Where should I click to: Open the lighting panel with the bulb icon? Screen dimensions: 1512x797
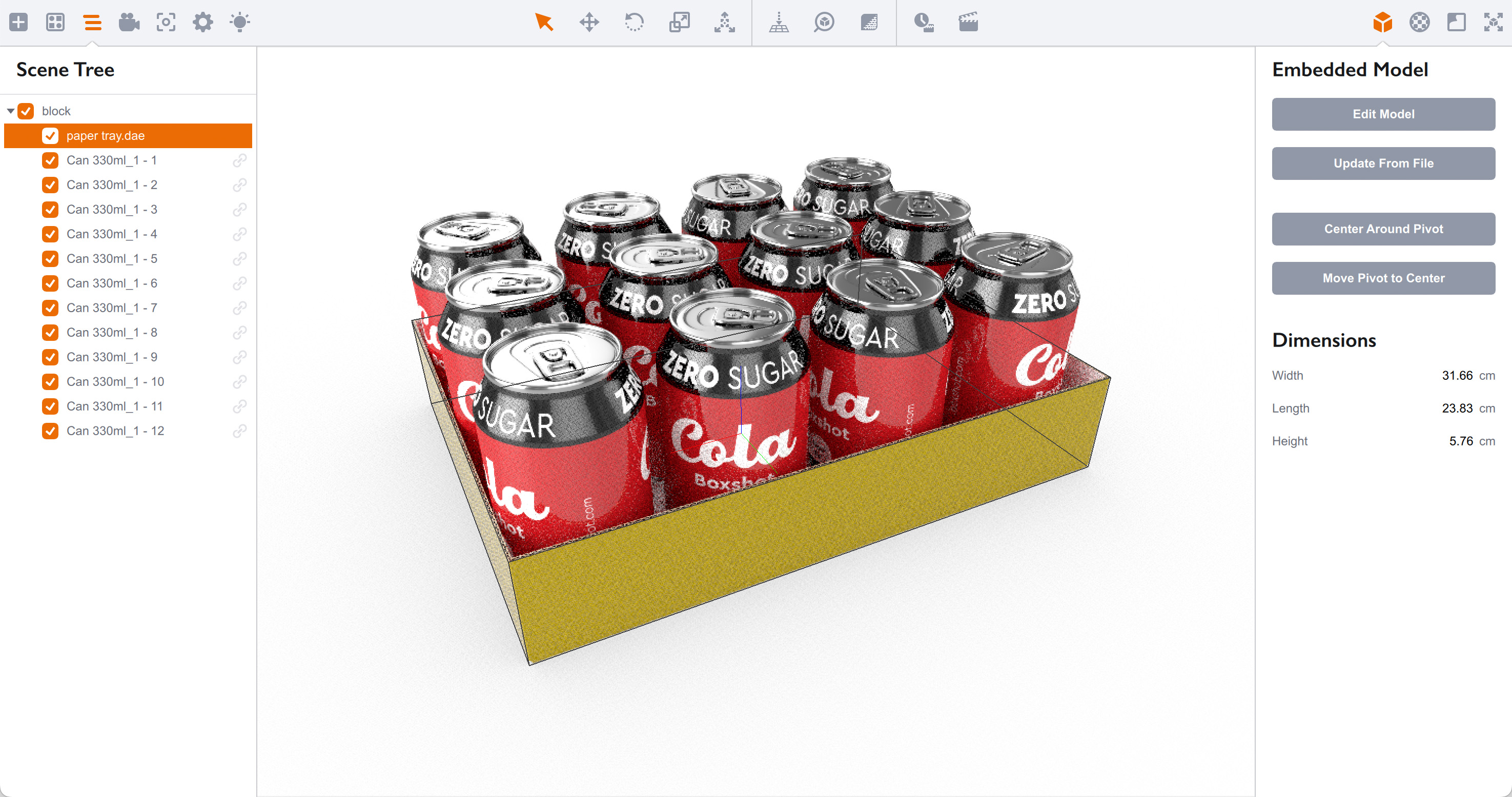pyautogui.click(x=239, y=23)
